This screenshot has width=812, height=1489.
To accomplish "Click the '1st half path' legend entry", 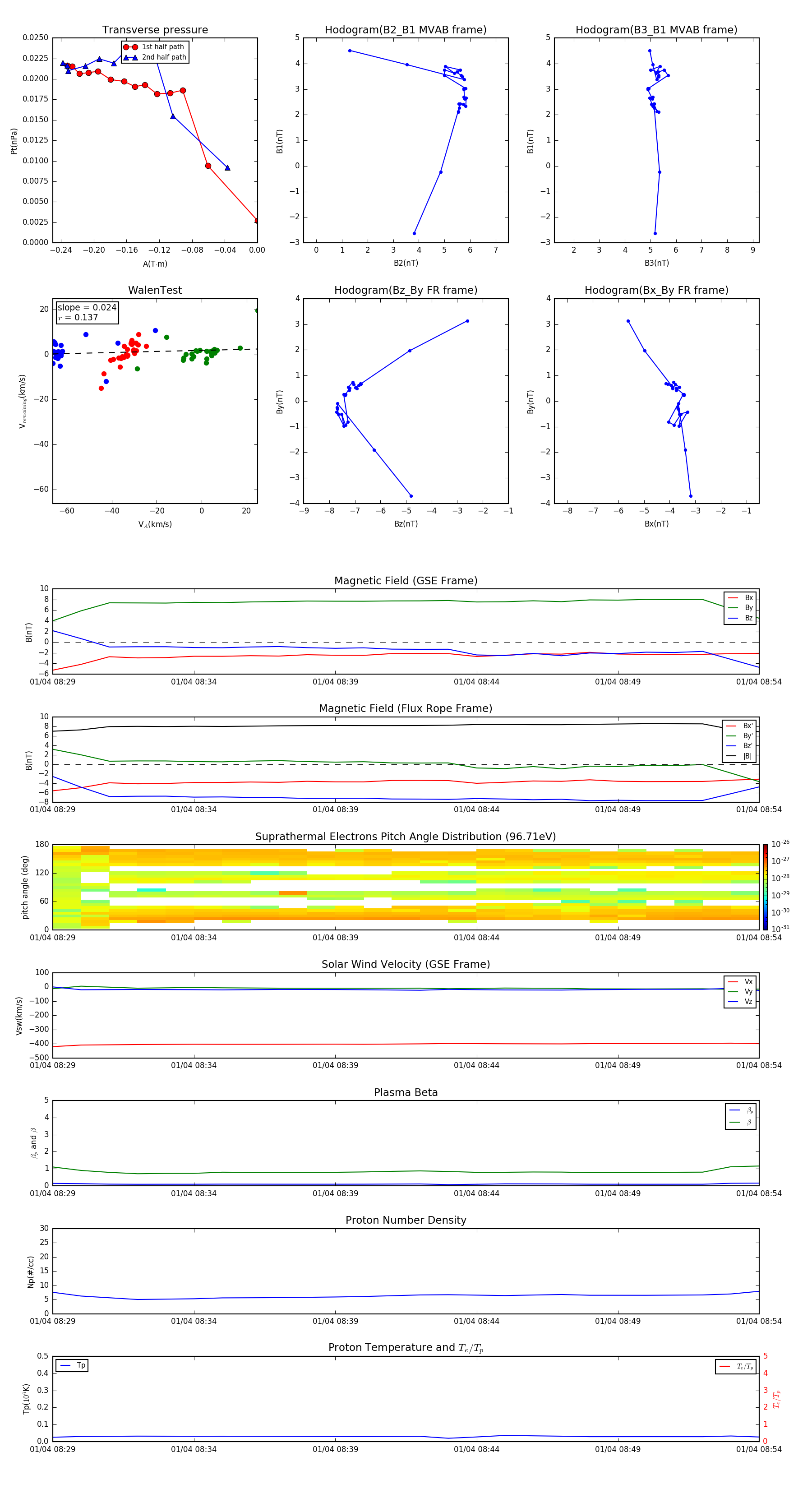I will 154,47.
